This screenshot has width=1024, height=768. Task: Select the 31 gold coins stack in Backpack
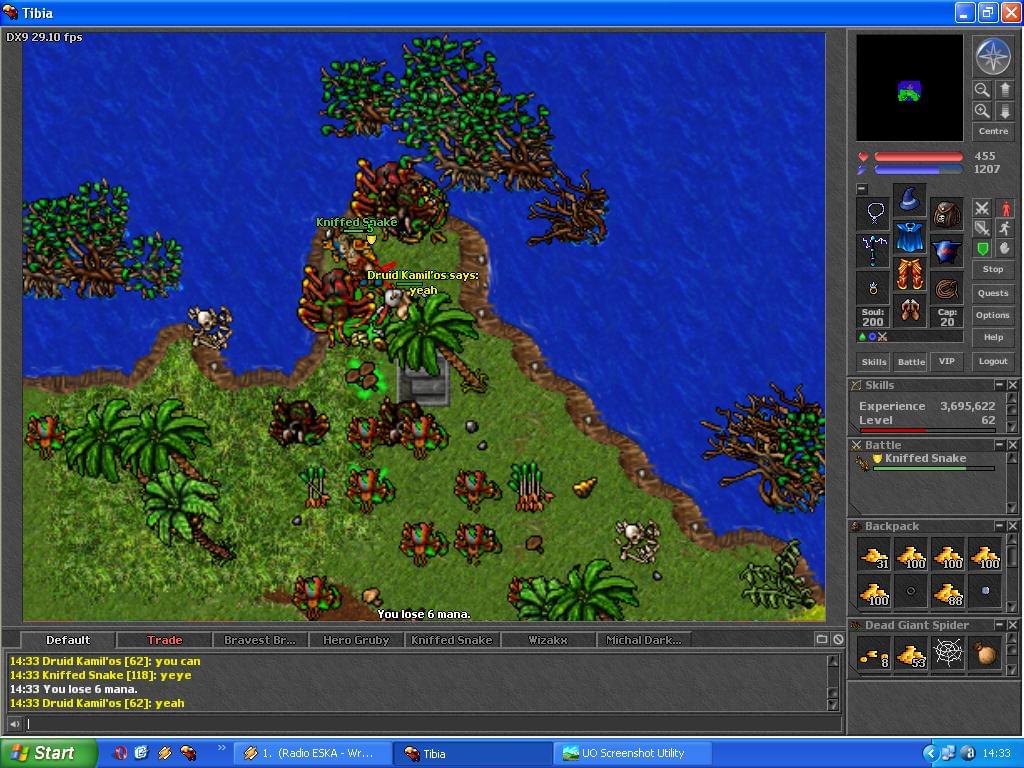pos(873,555)
